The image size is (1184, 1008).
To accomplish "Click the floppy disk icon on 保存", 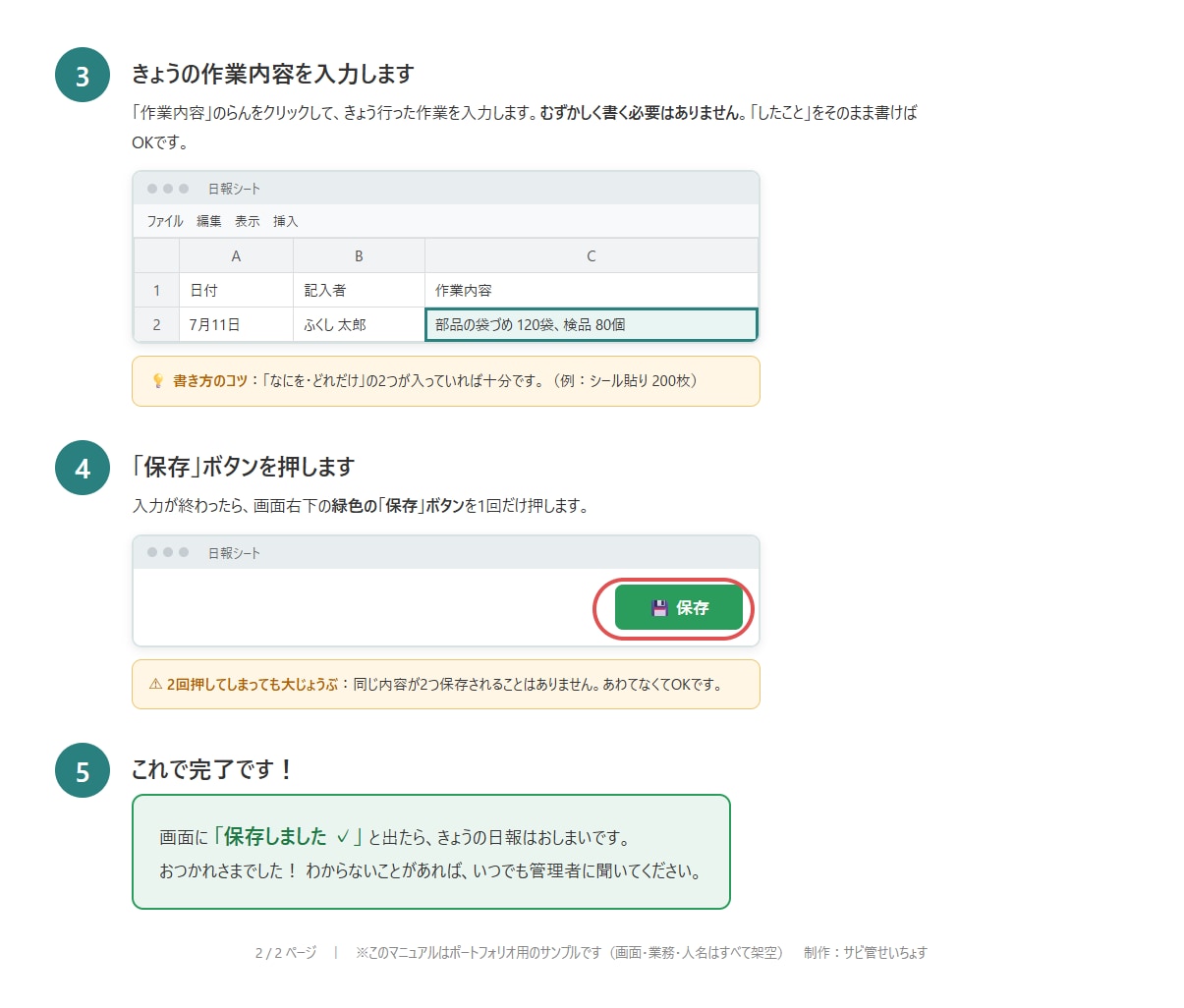I will [x=659, y=608].
